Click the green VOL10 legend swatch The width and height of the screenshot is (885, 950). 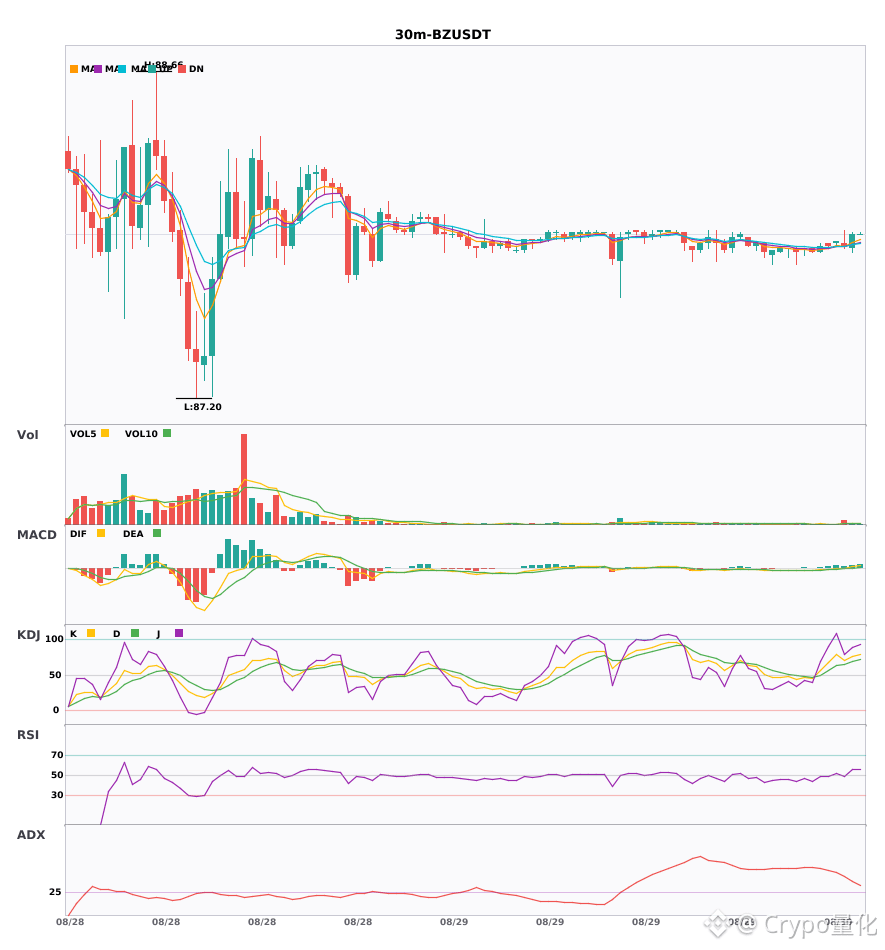point(167,433)
